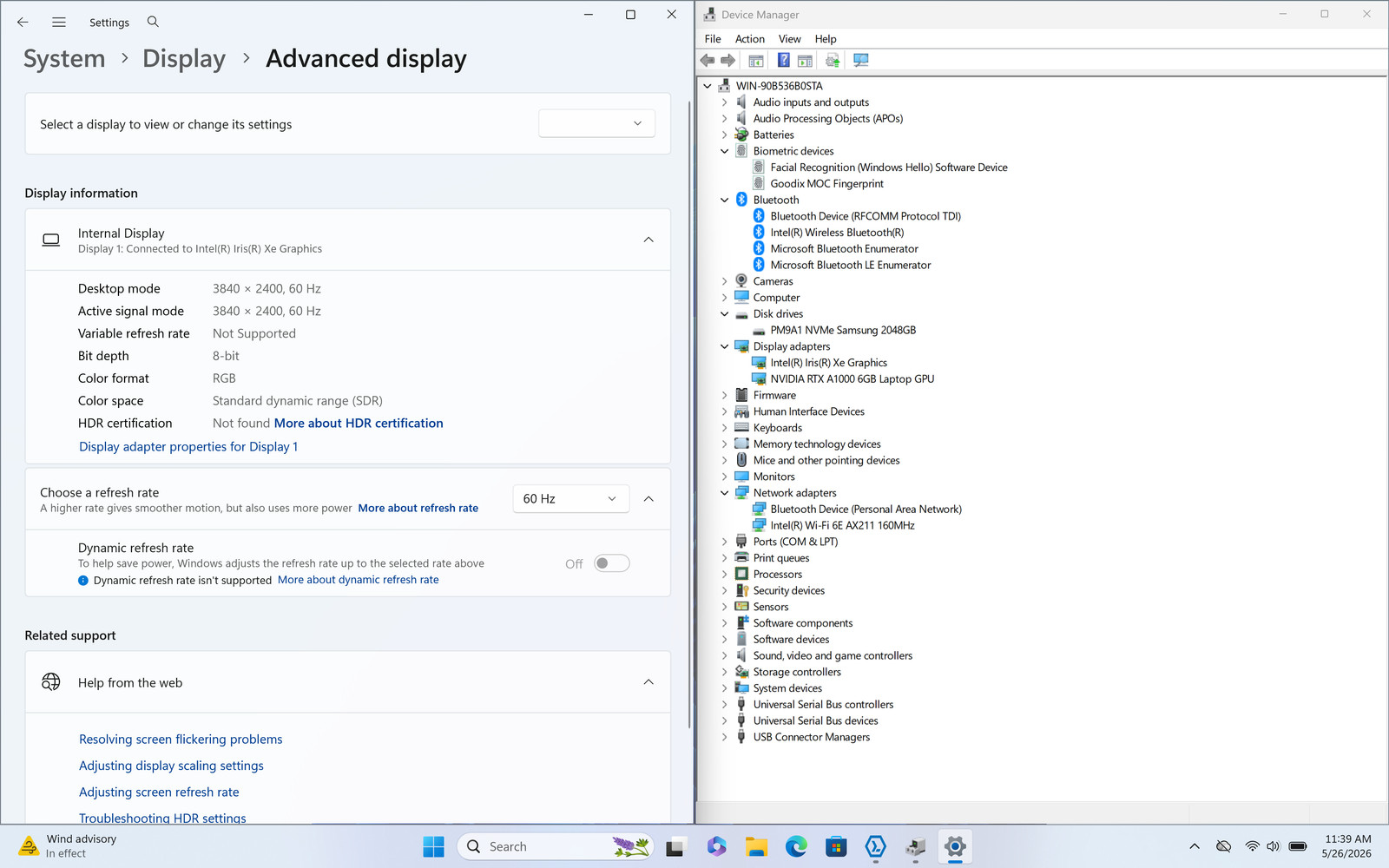Click the blue Help icon in Device Manager
Image resolution: width=1389 pixels, height=868 pixels.
coord(783,60)
